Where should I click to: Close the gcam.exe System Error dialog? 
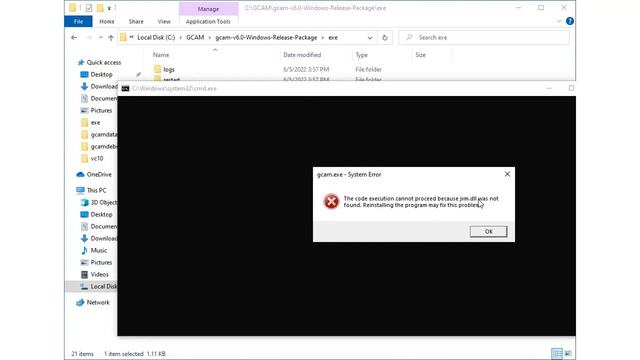(x=507, y=174)
